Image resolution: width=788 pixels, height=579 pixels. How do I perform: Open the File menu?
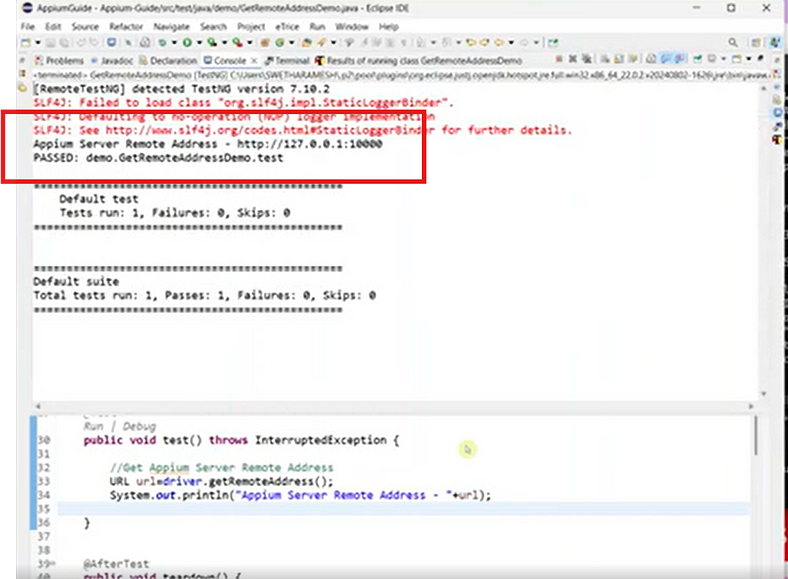pos(28,27)
